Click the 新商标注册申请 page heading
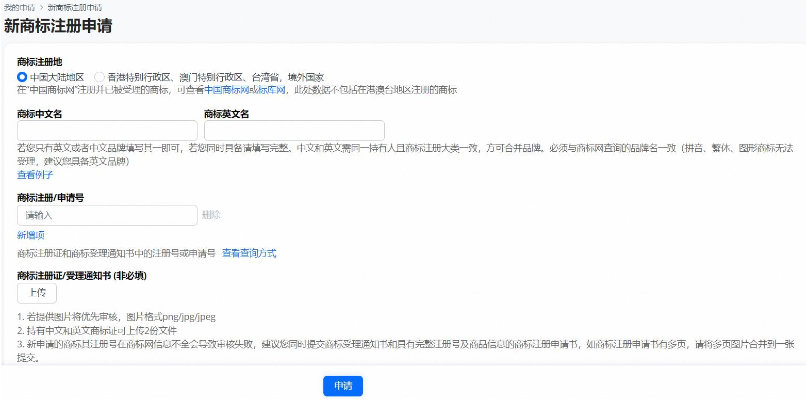The image size is (808, 403). click(58, 27)
